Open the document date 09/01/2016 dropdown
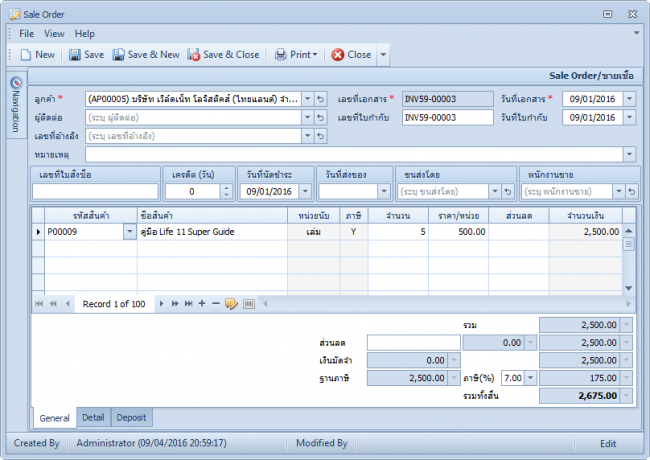This screenshot has width=650, height=460. [629, 99]
